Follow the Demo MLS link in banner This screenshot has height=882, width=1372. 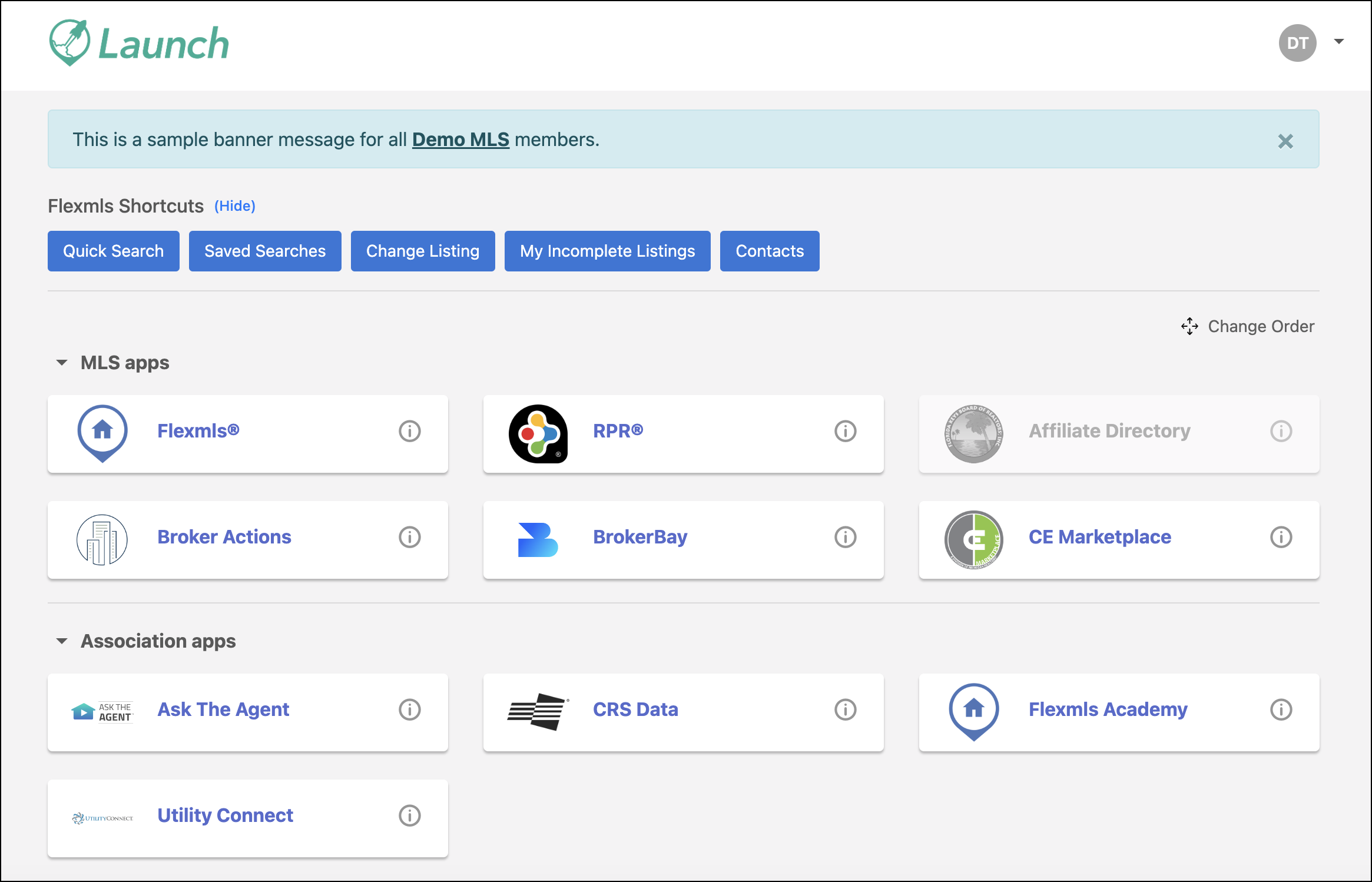(460, 140)
